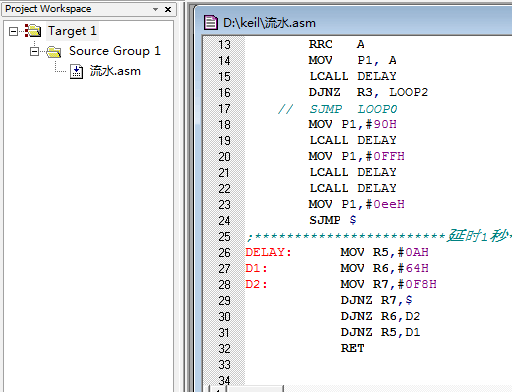The width and height of the screenshot is (512, 392).
Task: Click the #90H value on line 18
Action: click(x=381, y=124)
